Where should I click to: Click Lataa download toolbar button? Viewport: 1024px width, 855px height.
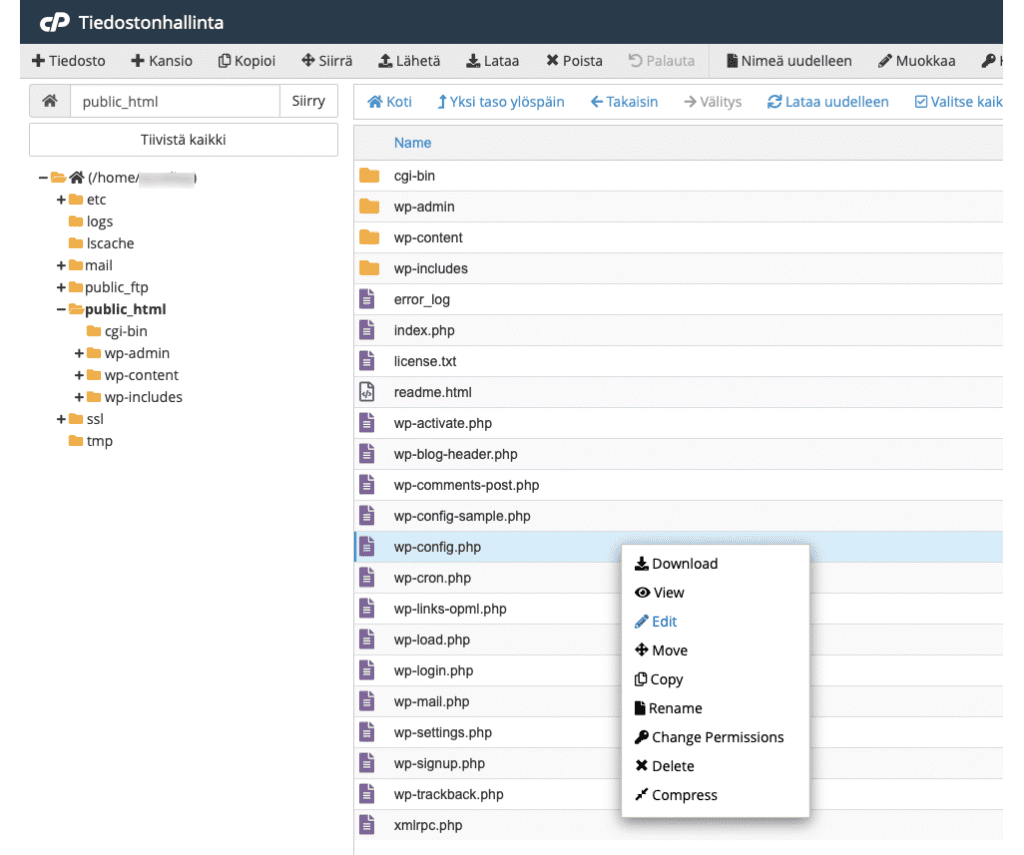coord(492,61)
